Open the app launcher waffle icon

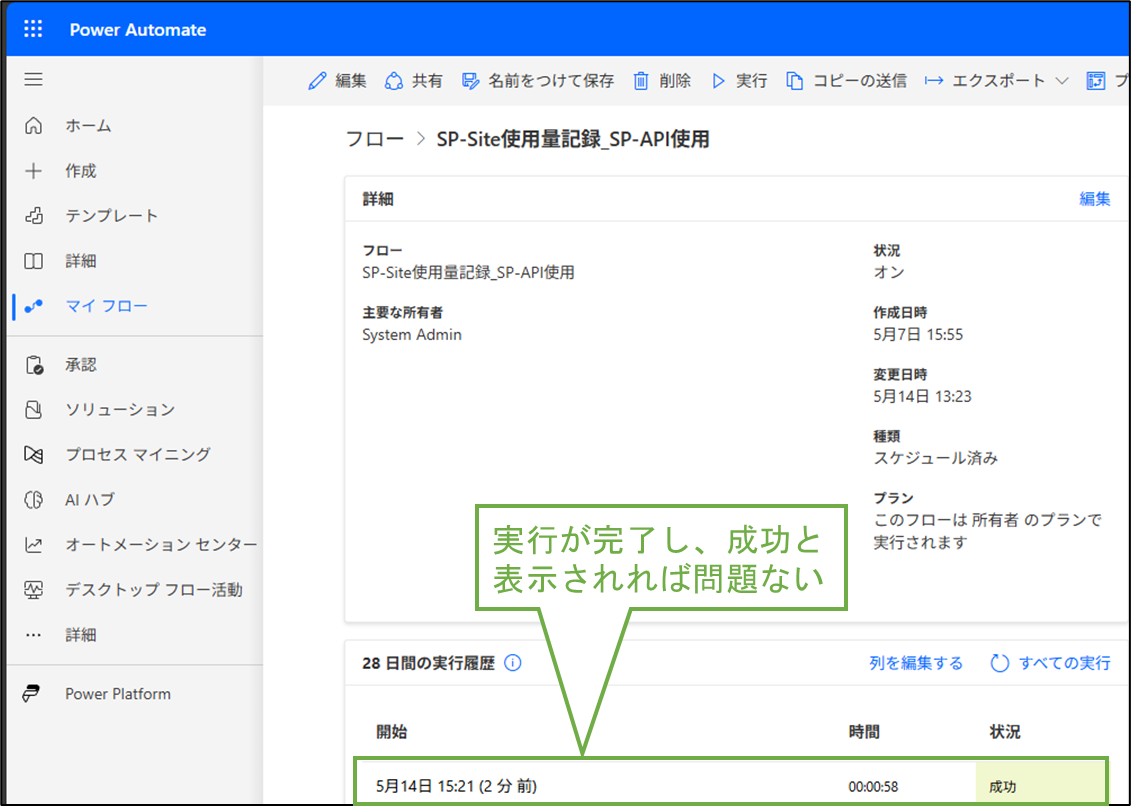(33, 29)
